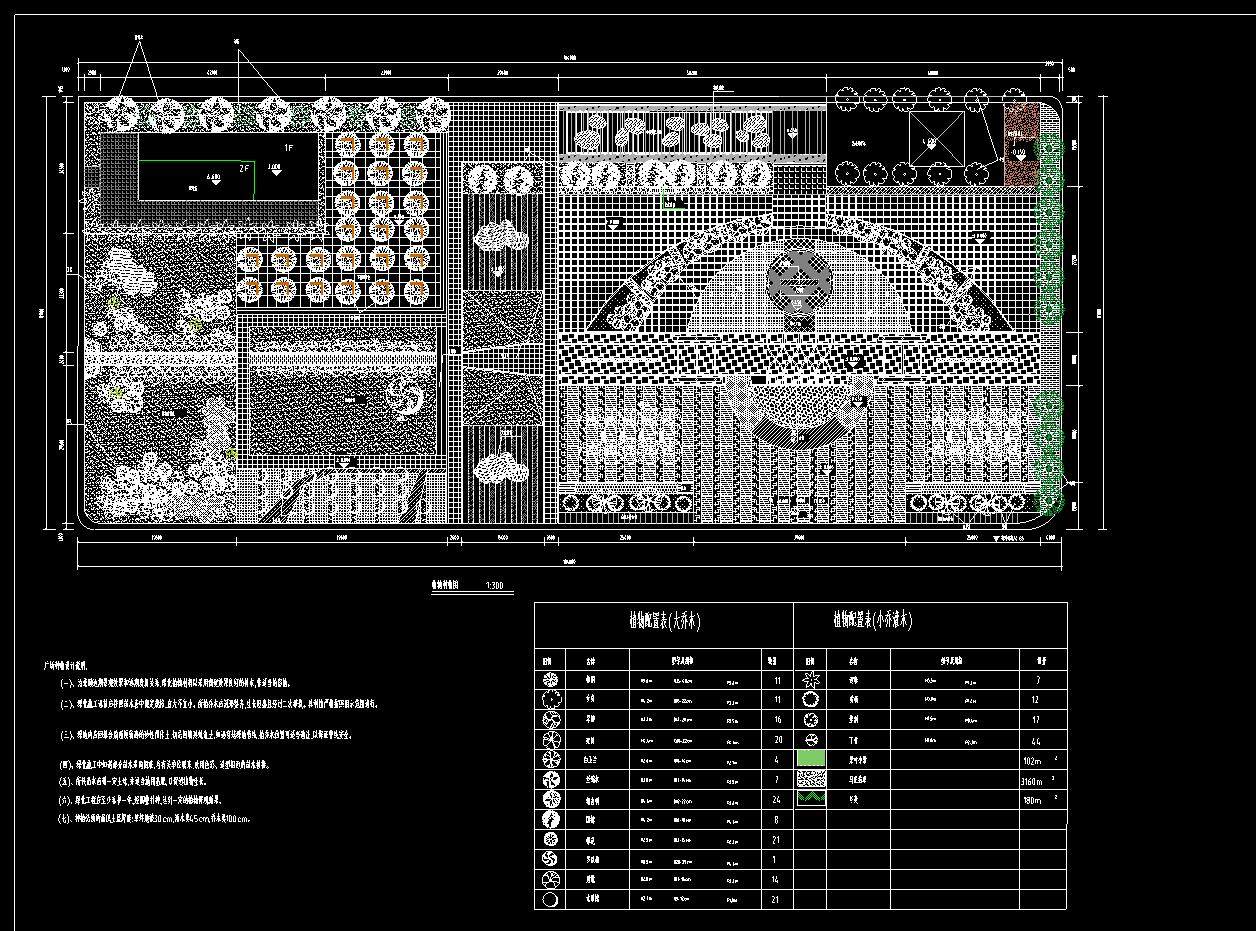Select the shrub symbol beside quantity 44
Viewport: 1256px width, 931px height.
[x=810, y=740]
